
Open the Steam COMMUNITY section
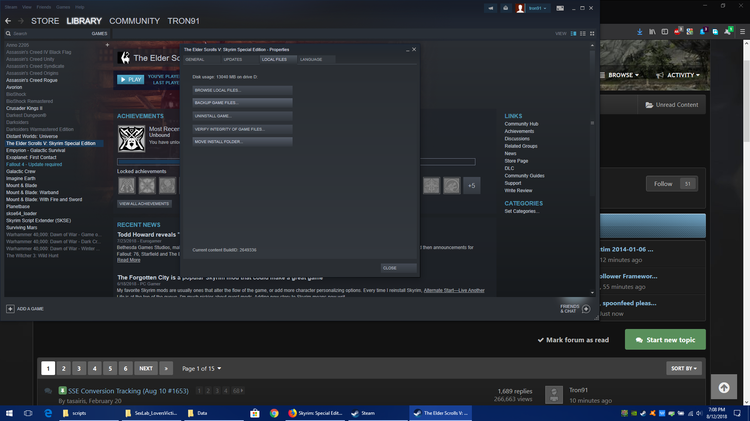[134, 21]
